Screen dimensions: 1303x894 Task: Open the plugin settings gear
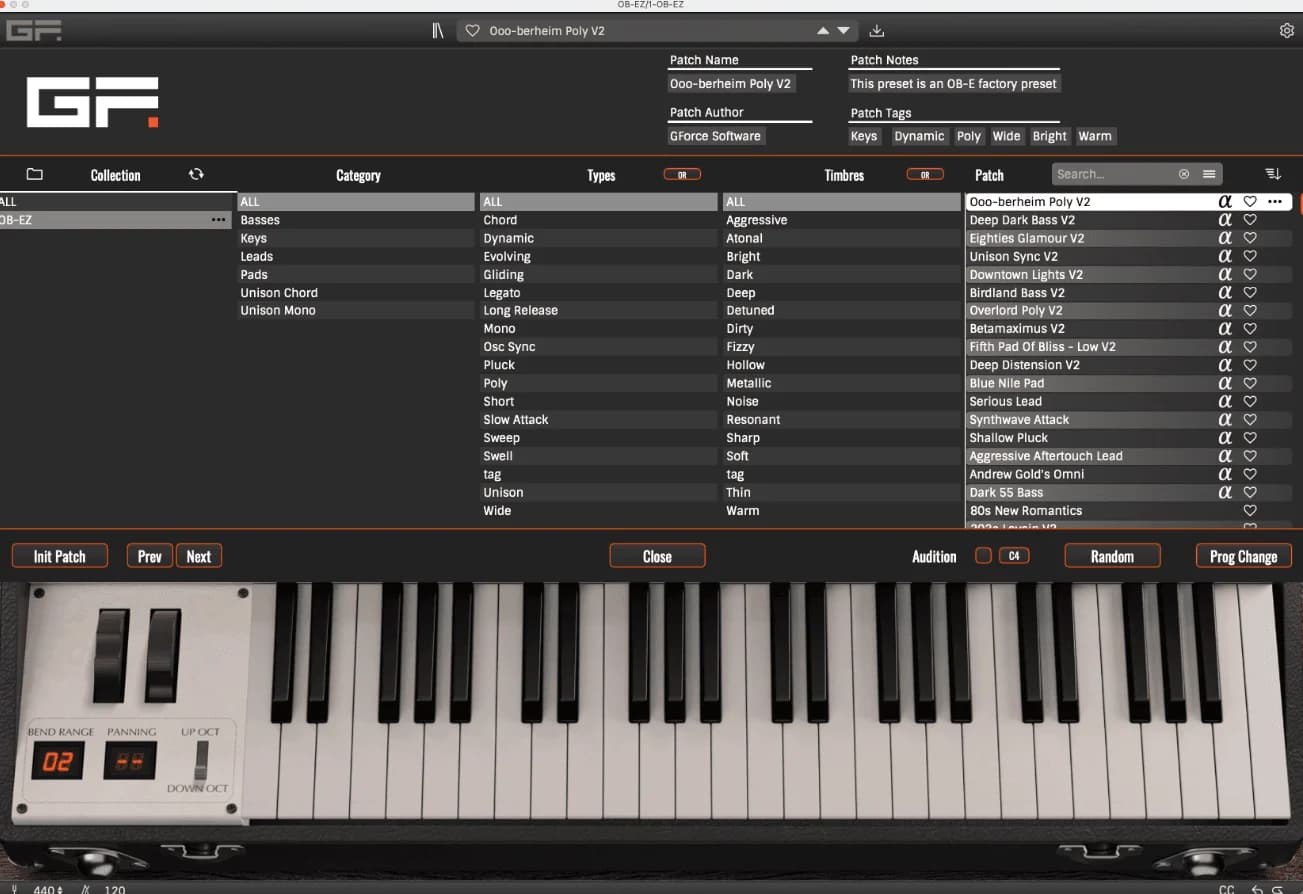point(1287,30)
